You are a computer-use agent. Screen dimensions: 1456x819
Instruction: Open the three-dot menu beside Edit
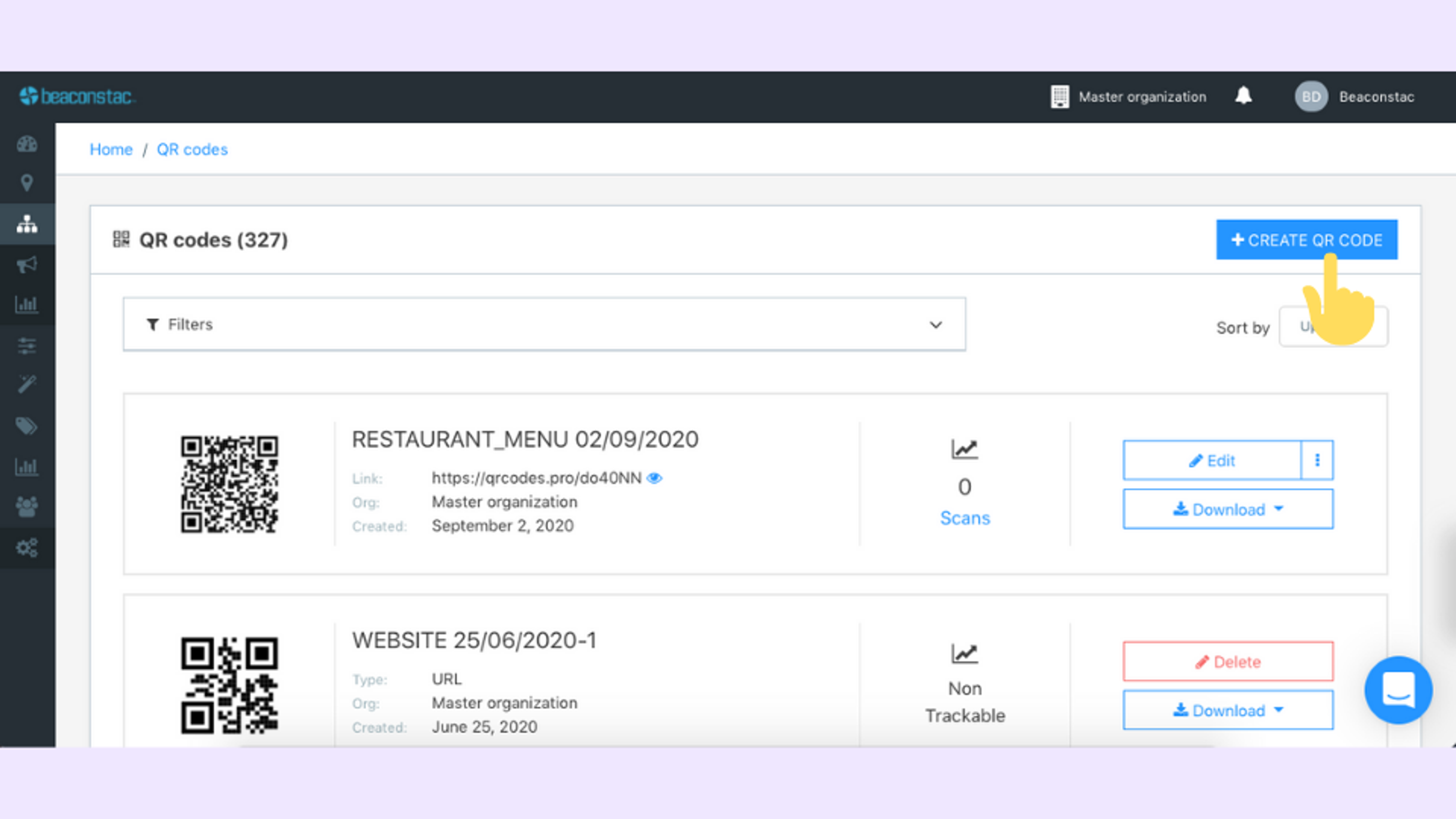click(x=1317, y=460)
